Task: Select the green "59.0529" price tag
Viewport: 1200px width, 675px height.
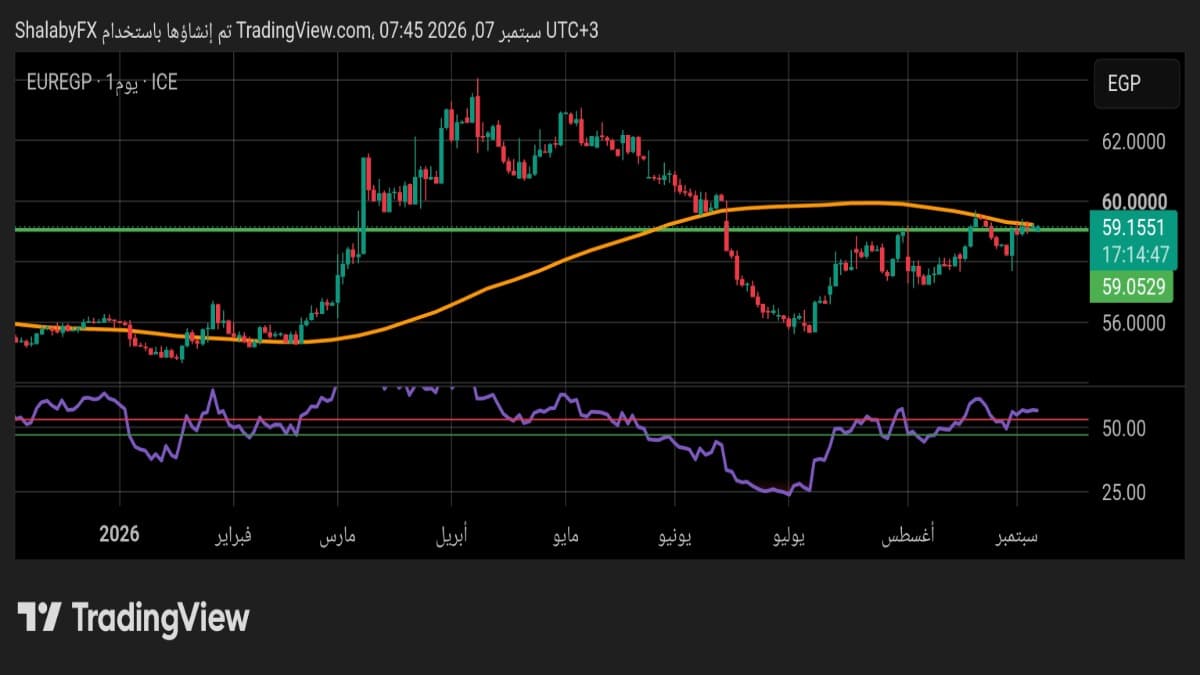Action: pos(1132,288)
